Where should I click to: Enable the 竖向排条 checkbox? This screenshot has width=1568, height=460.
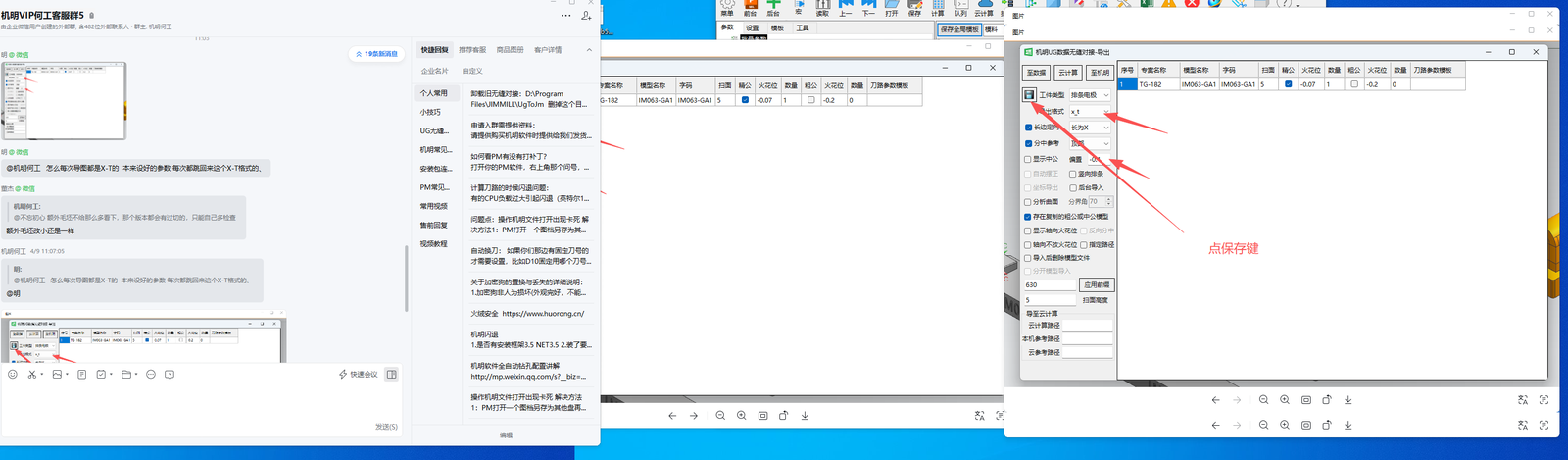1073,174
